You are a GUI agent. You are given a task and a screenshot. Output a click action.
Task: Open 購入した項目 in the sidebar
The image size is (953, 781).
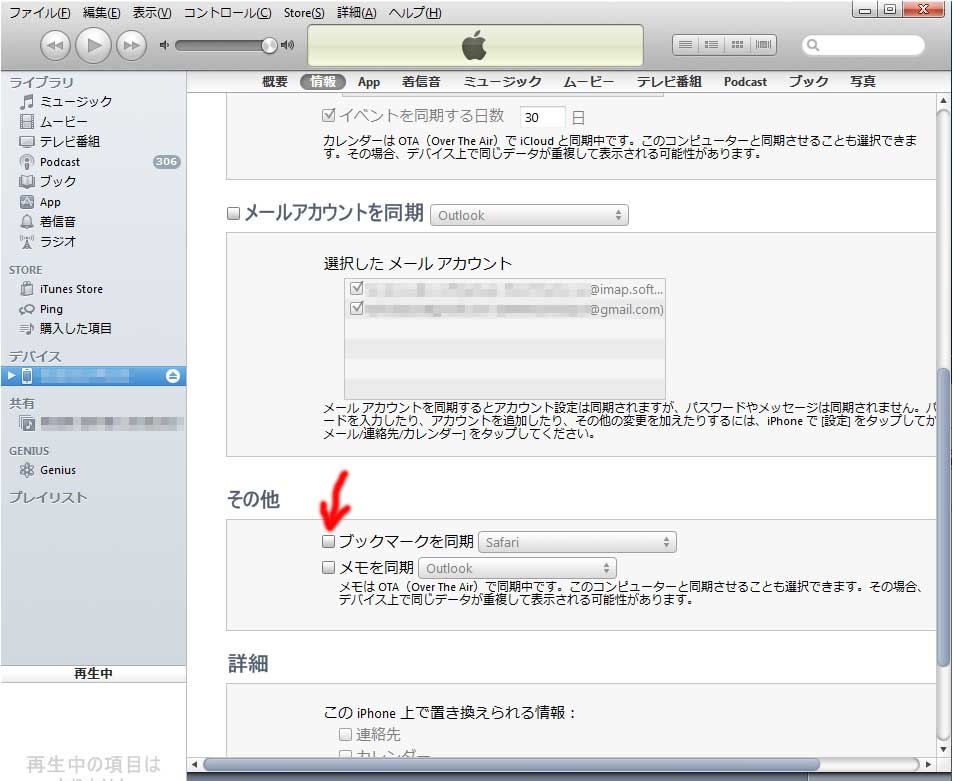(75, 328)
